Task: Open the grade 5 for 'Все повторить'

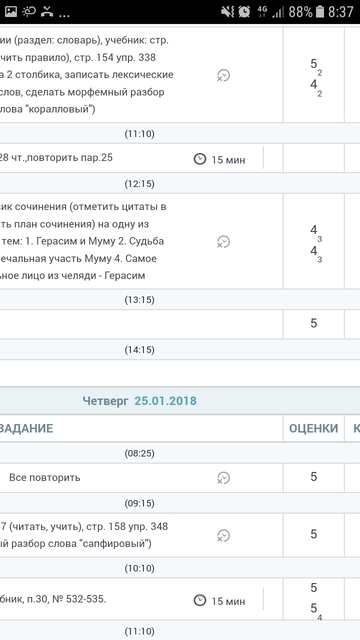Action: [313, 477]
